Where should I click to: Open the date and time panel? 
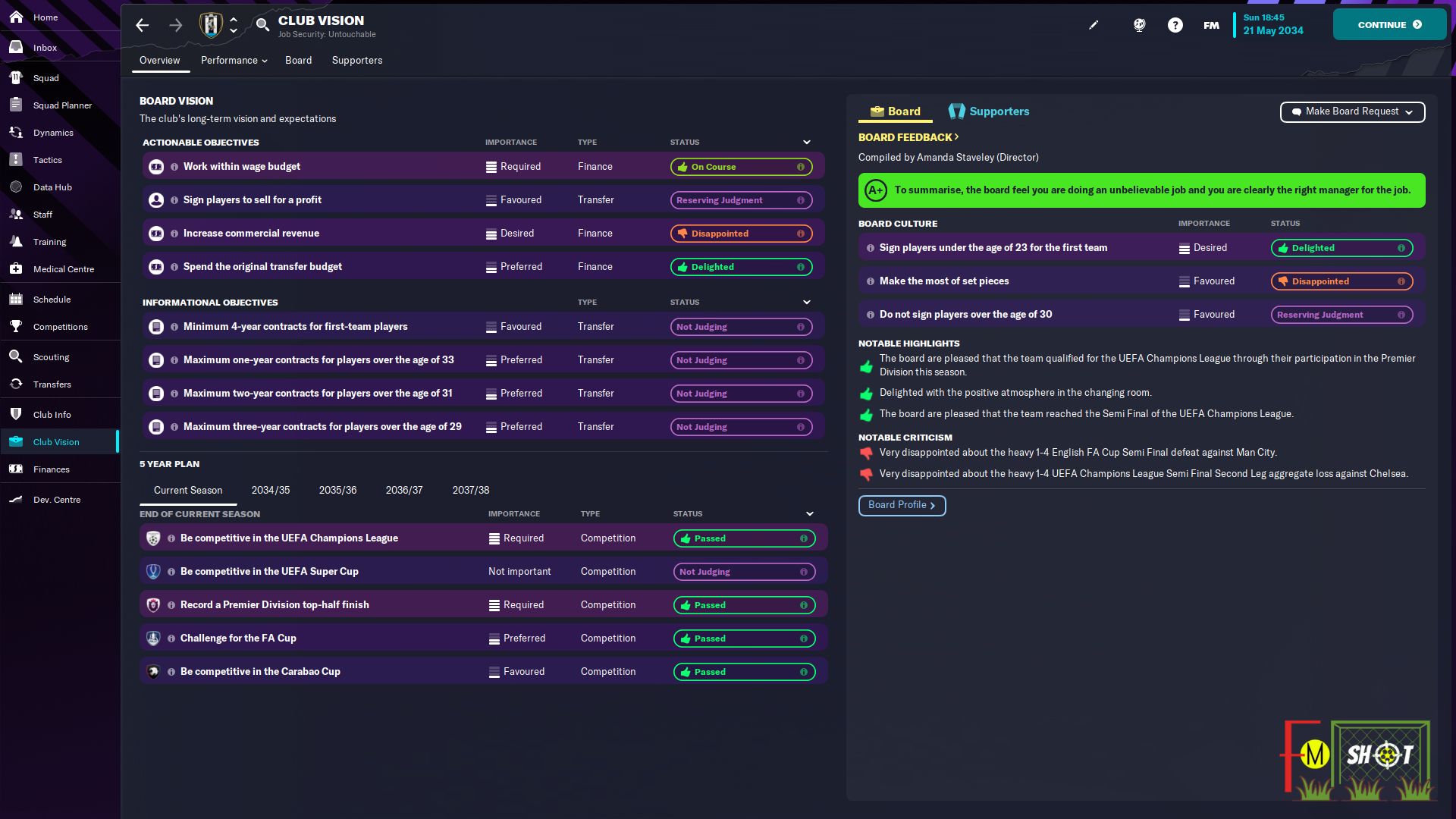click(x=1273, y=24)
